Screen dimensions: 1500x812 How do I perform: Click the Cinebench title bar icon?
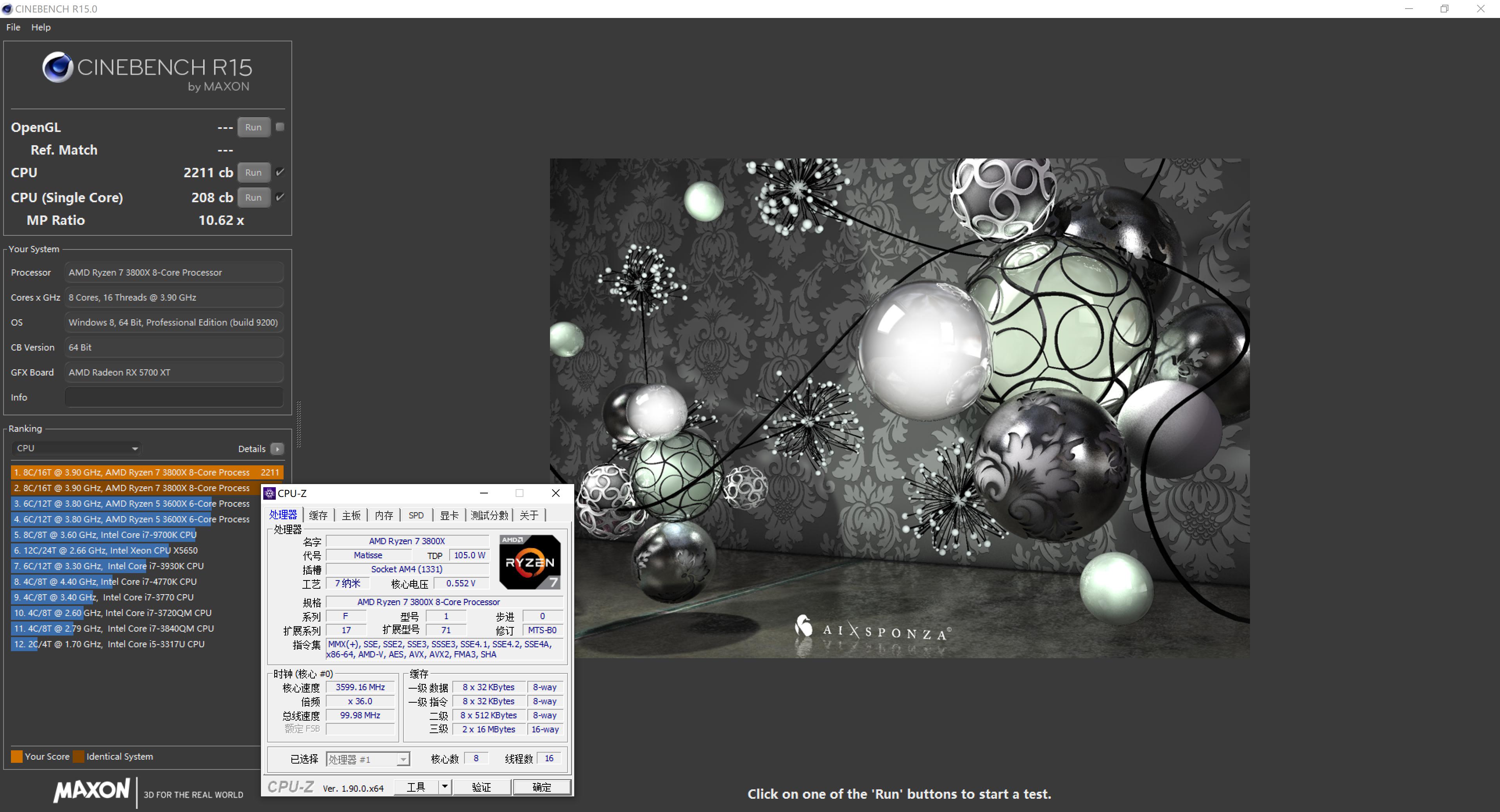[x=7, y=9]
